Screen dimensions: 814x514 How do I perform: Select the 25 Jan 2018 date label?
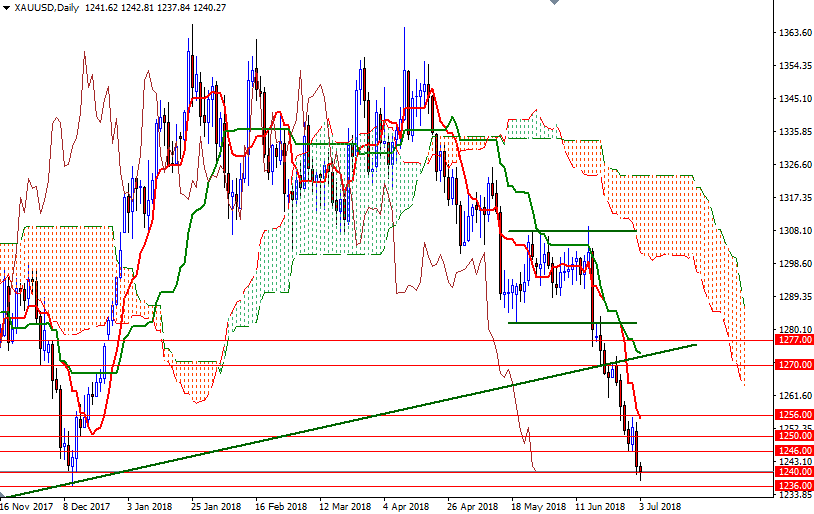pyautogui.click(x=217, y=507)
